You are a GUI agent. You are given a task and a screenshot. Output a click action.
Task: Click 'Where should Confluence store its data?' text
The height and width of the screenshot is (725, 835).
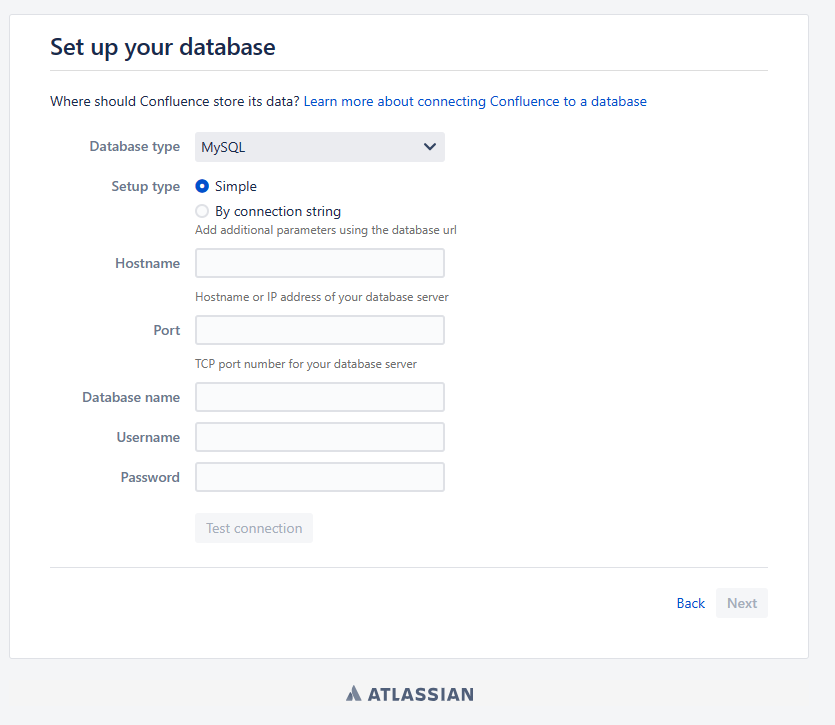(175, 101)
